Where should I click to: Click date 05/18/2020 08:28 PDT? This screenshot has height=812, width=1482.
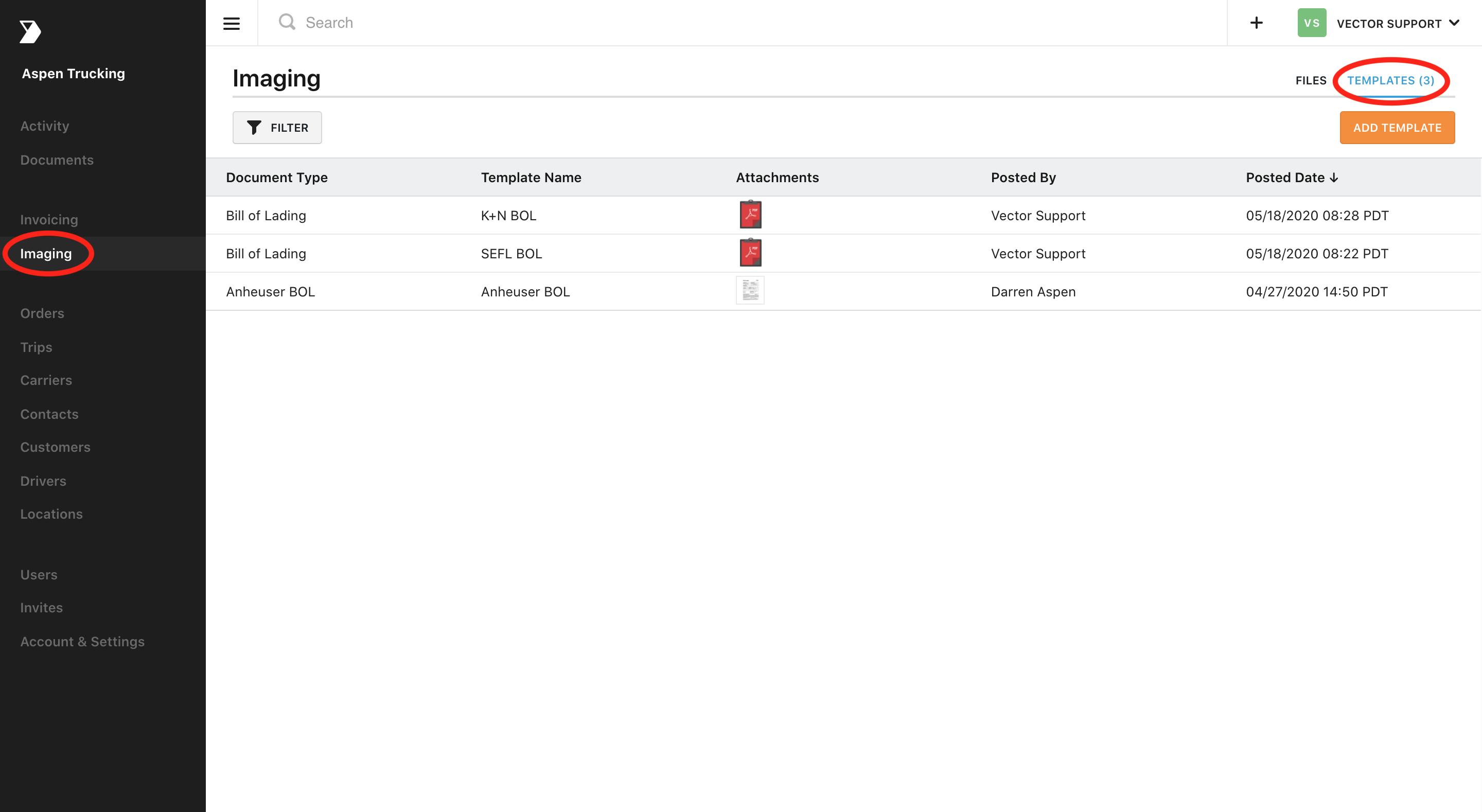1317,215
